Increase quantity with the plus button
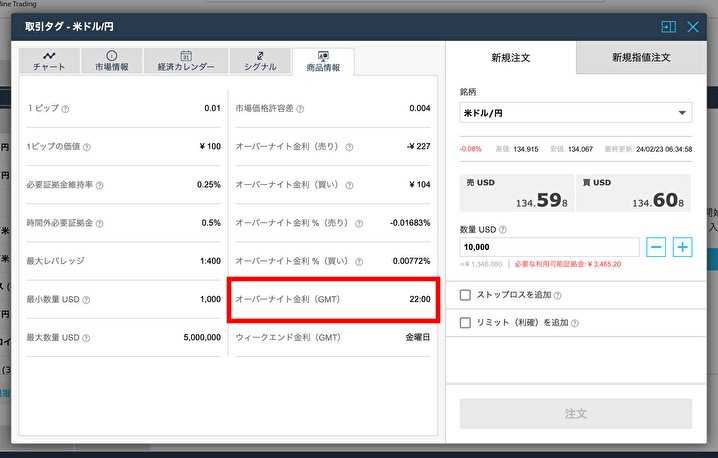Viewport: 718px width, 458px height. point(682,247)
